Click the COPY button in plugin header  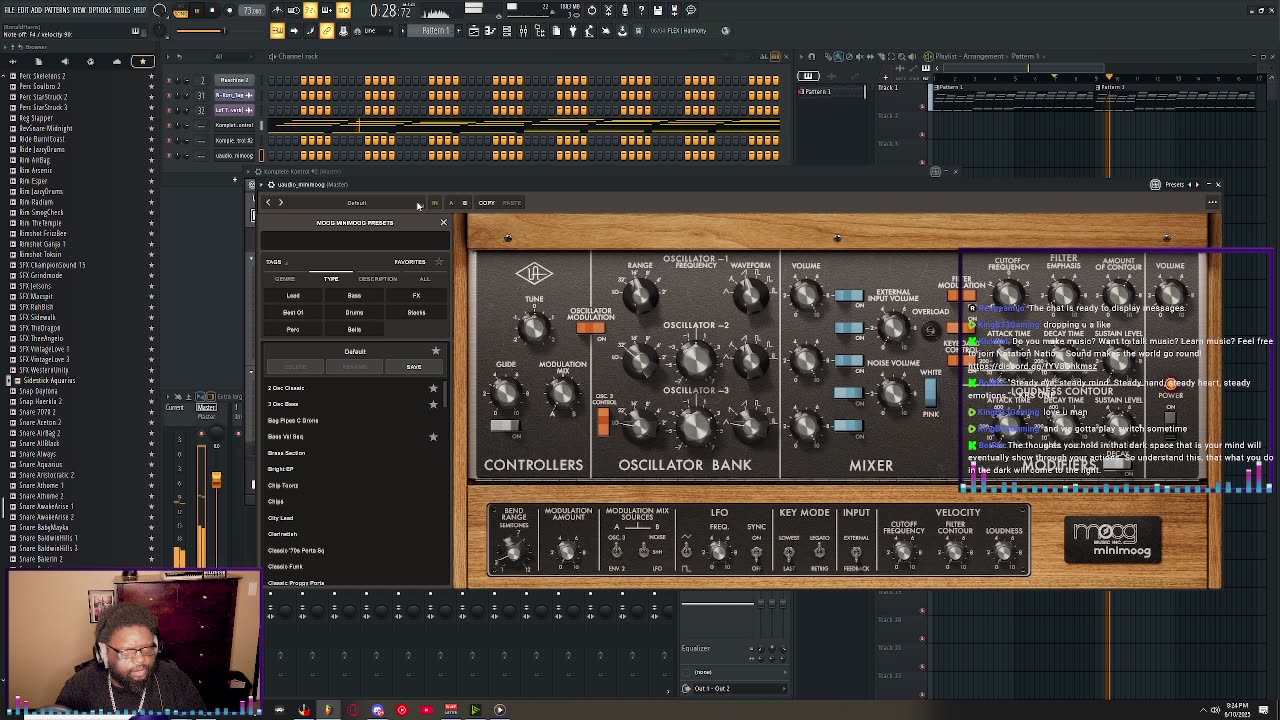486,203
